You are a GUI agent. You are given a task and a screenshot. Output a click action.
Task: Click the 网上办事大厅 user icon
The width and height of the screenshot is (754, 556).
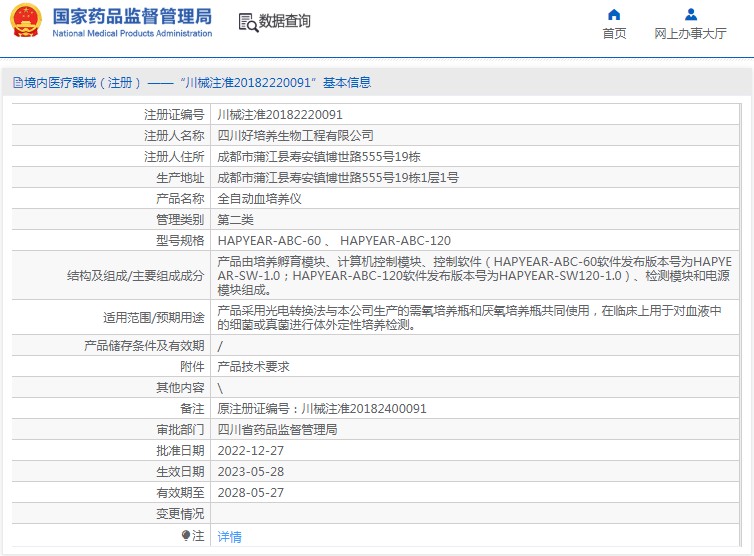691,14
